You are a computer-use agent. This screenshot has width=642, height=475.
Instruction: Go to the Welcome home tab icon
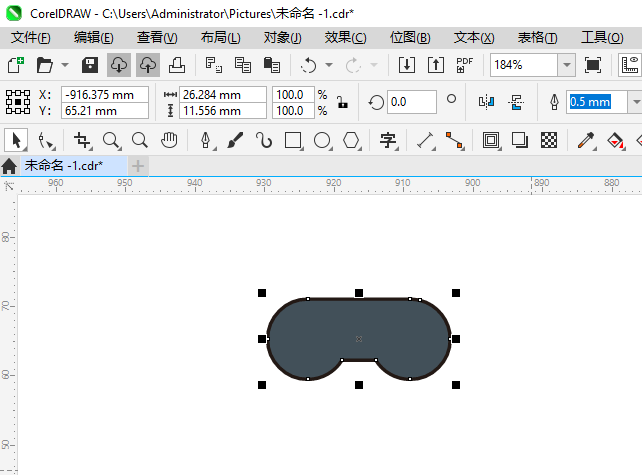9,166
